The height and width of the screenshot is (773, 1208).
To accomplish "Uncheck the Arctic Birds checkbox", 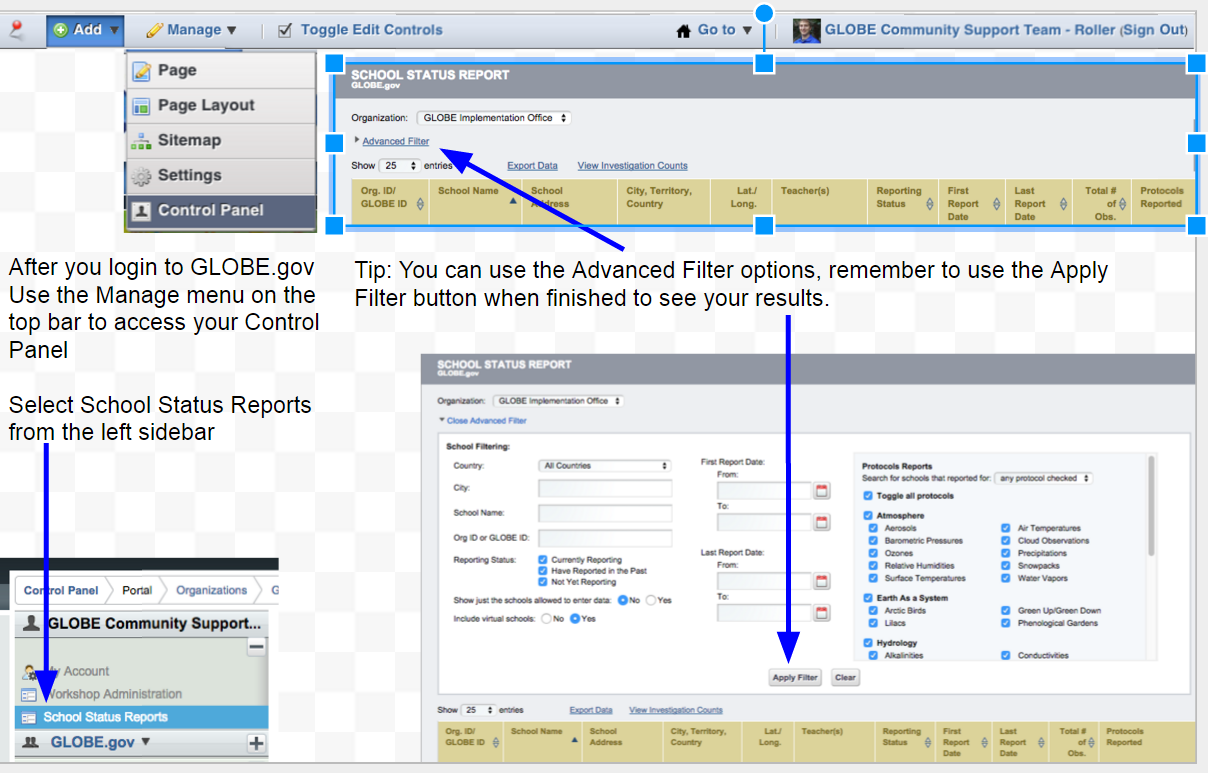I will coord(874,610).
